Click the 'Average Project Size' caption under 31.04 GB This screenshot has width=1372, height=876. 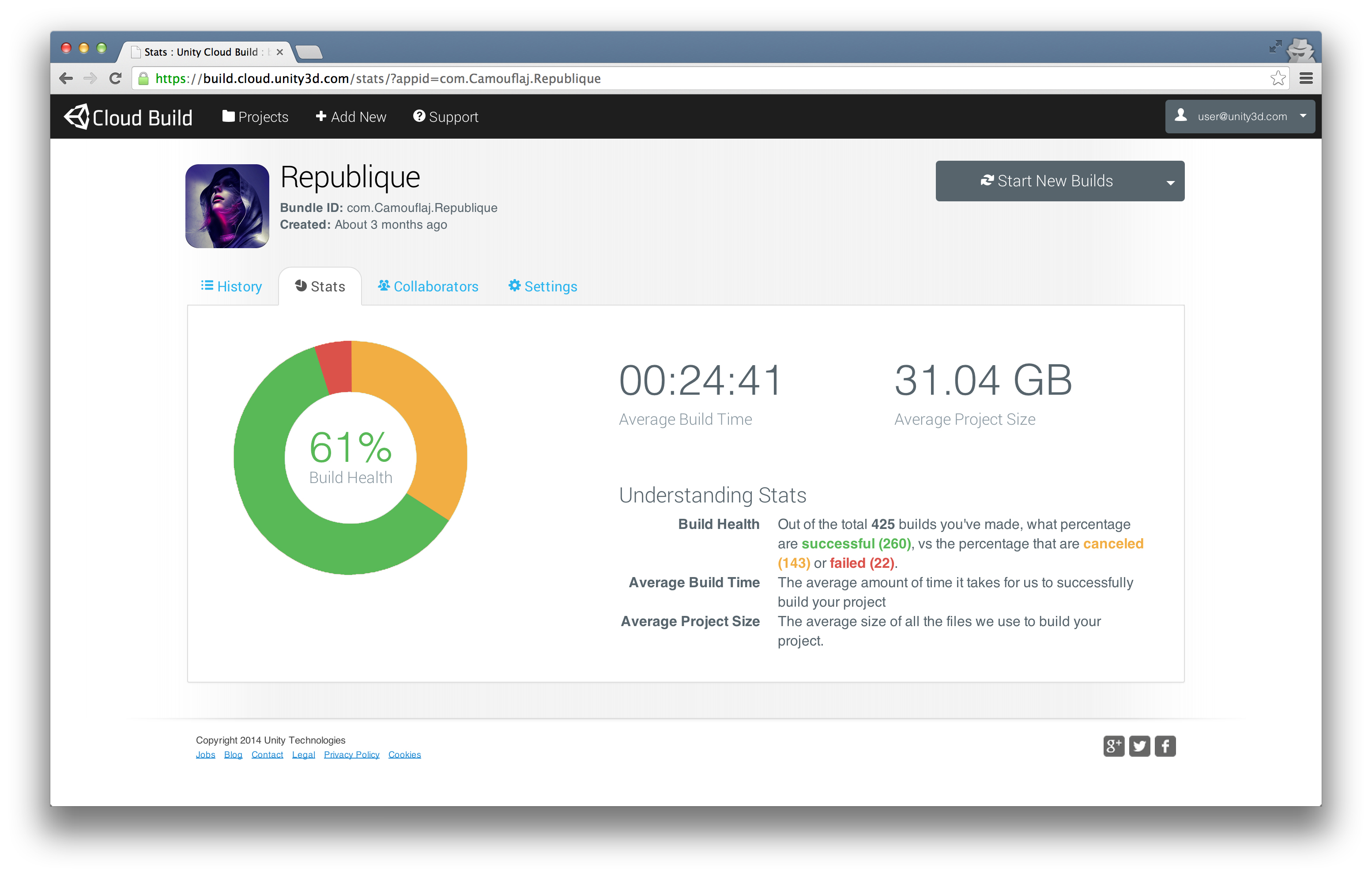coord(965,419)
